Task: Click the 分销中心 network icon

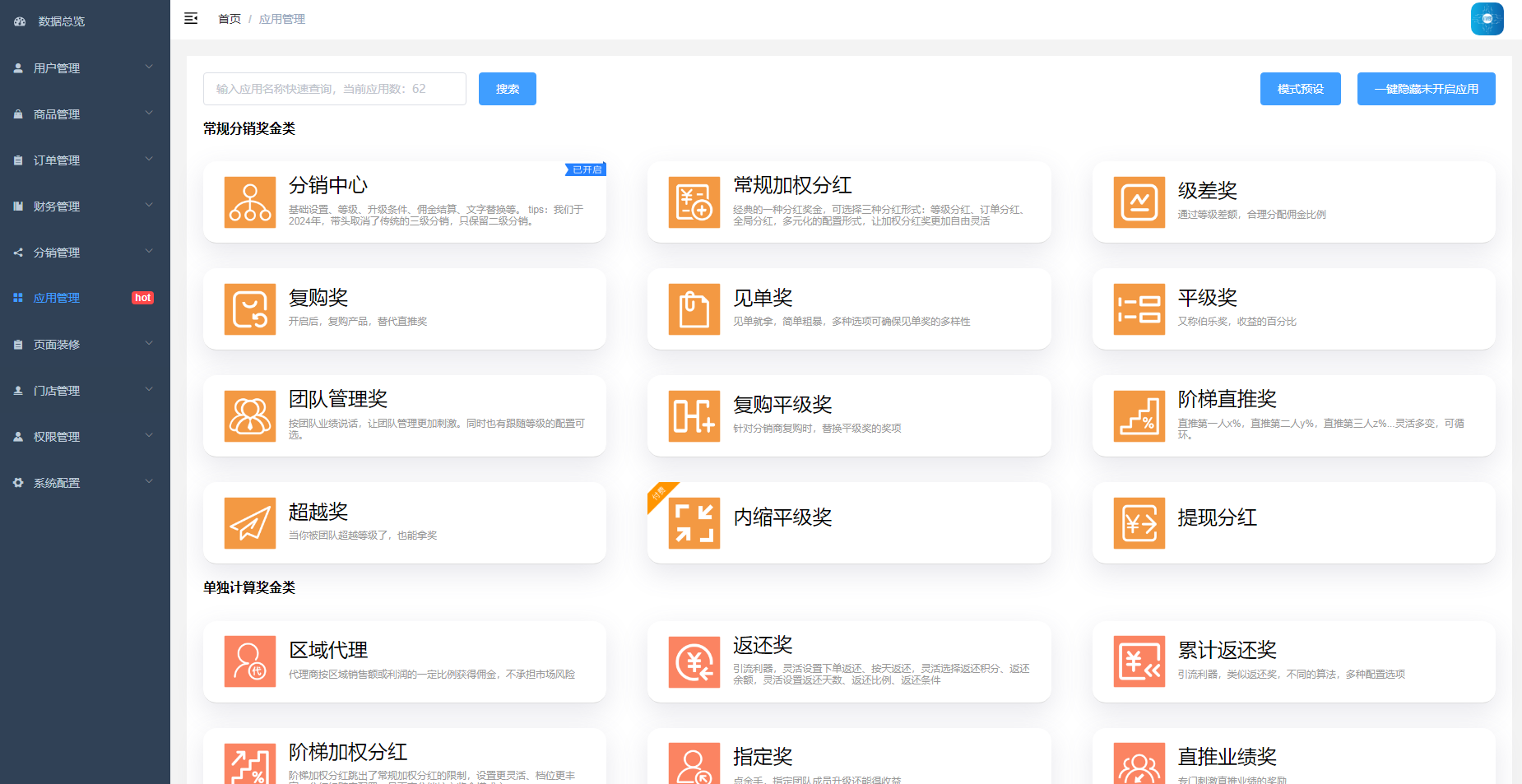Action: click(249, 202)
